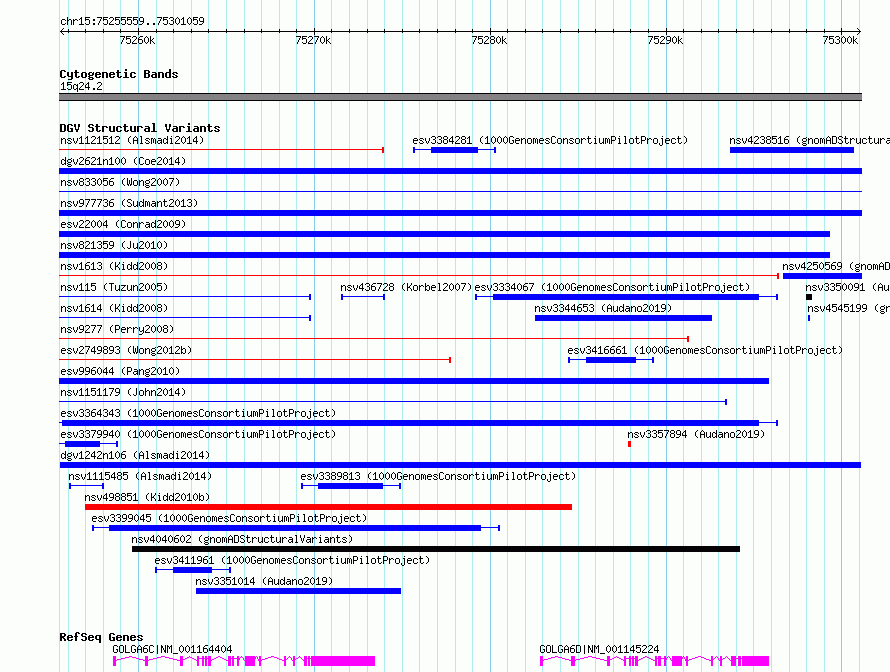Open nsv977736 (Sudmant2013) variant
Viewport: 890px width, 672px height.
129,203
